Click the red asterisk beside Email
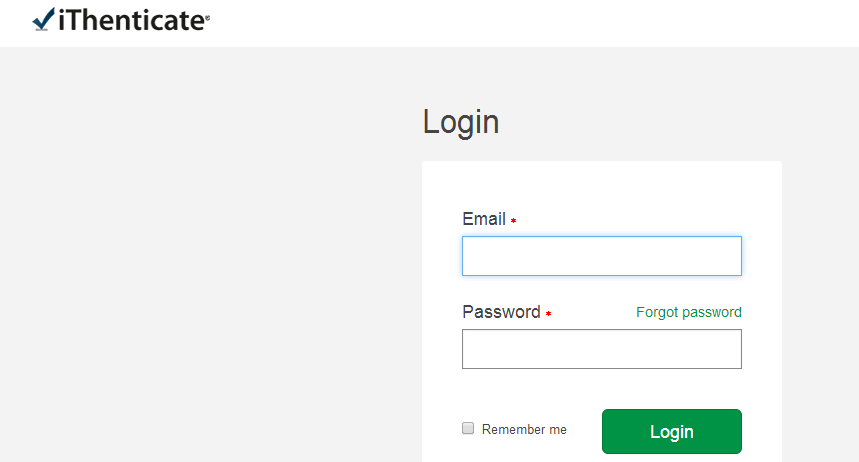The image size is (859, 462). click(513, 221)
